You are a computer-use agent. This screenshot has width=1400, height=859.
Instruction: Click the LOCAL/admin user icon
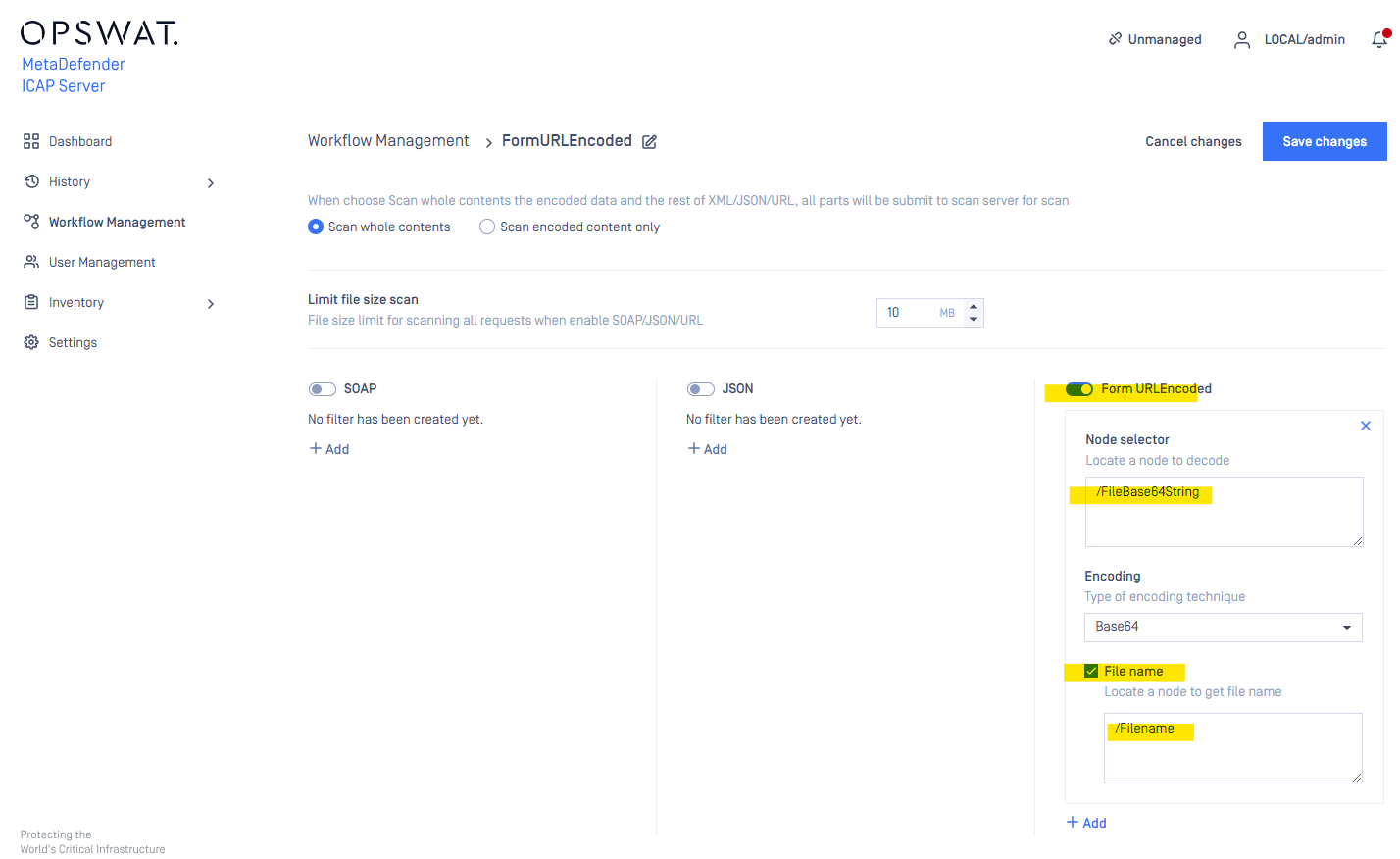(x=1242, y=40)
